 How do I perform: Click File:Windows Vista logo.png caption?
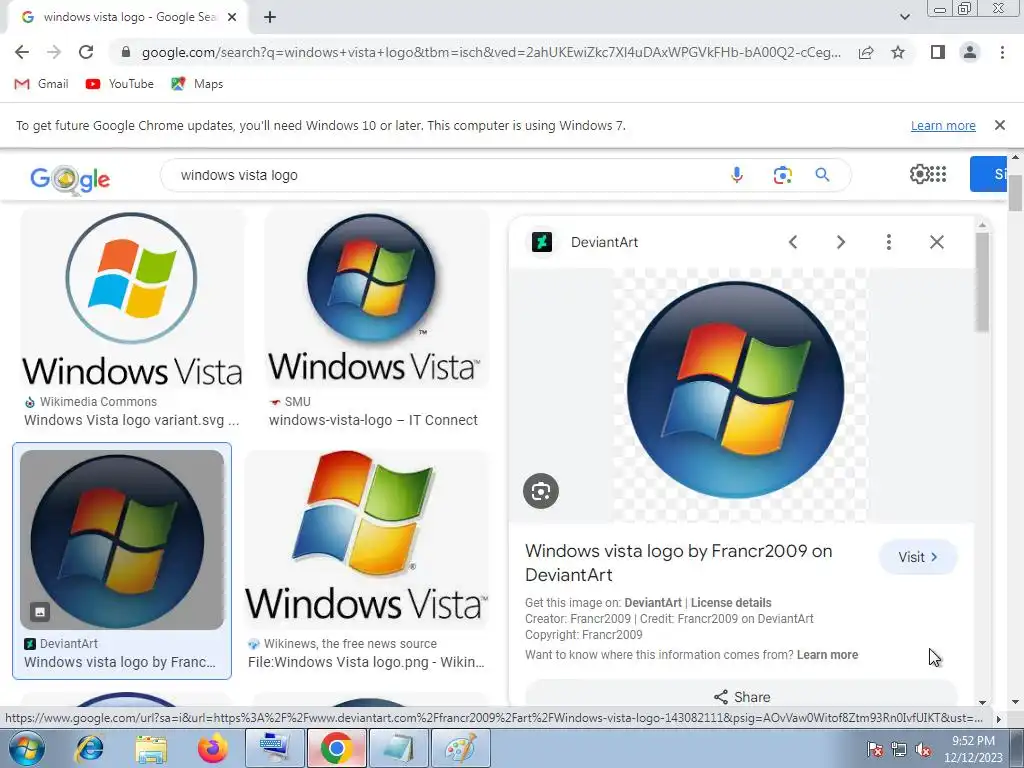pyautogui.click(x=366, y=662)
